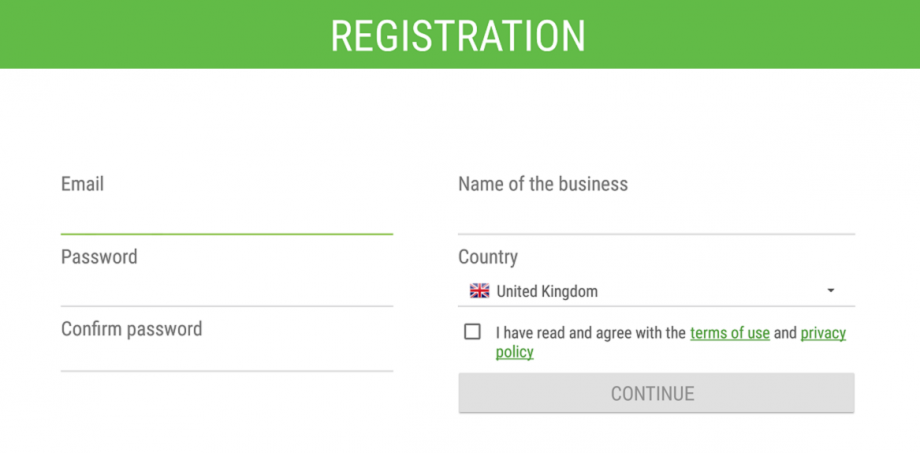Viewport: 920px width, 453px height.
Task: Click the CONTINUE button
Action: tap(657, 393)
